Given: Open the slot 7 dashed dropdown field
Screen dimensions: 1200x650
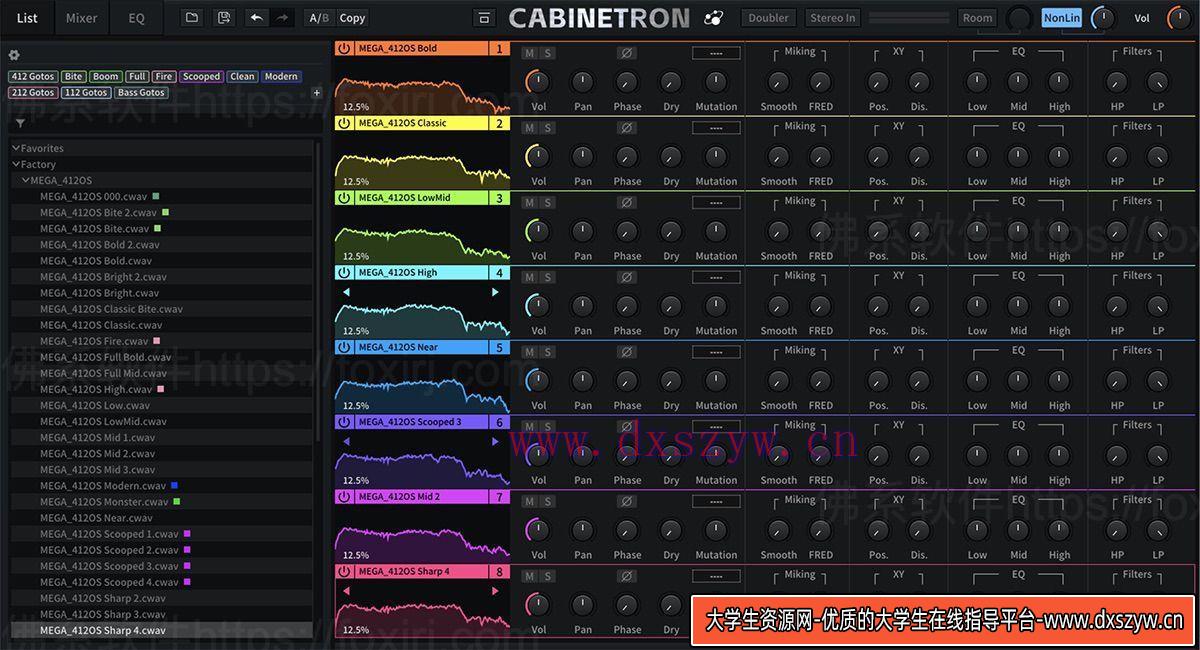Looking at the screenshot, I should tap(716, 501).
